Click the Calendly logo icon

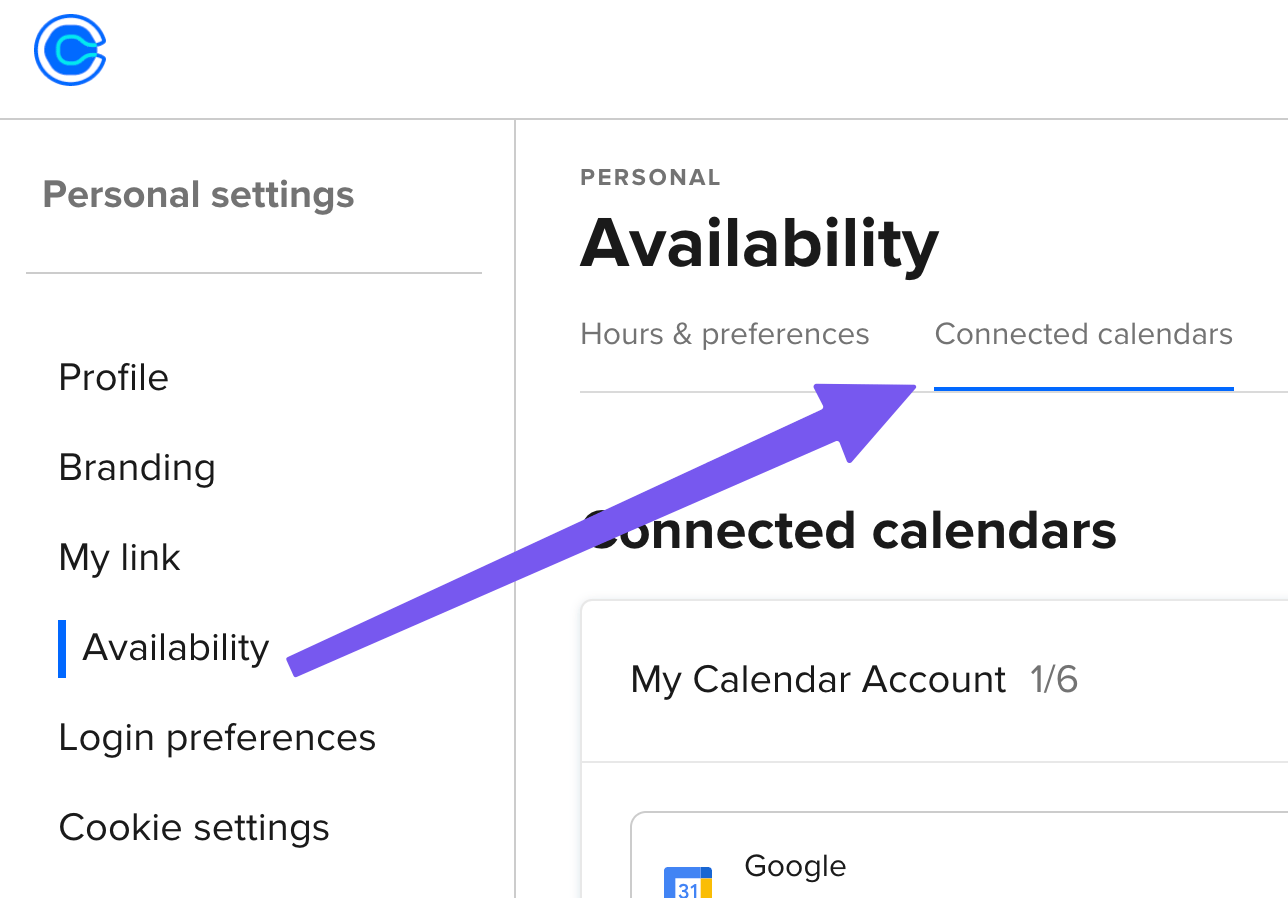pyautogui.click(x=70, y=50)
